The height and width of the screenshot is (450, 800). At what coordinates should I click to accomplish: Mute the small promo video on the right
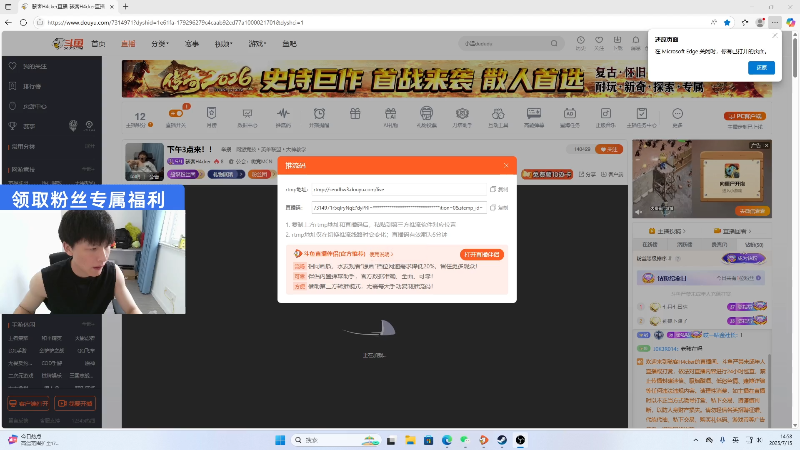pyautogui.click(x=639, y=212)
